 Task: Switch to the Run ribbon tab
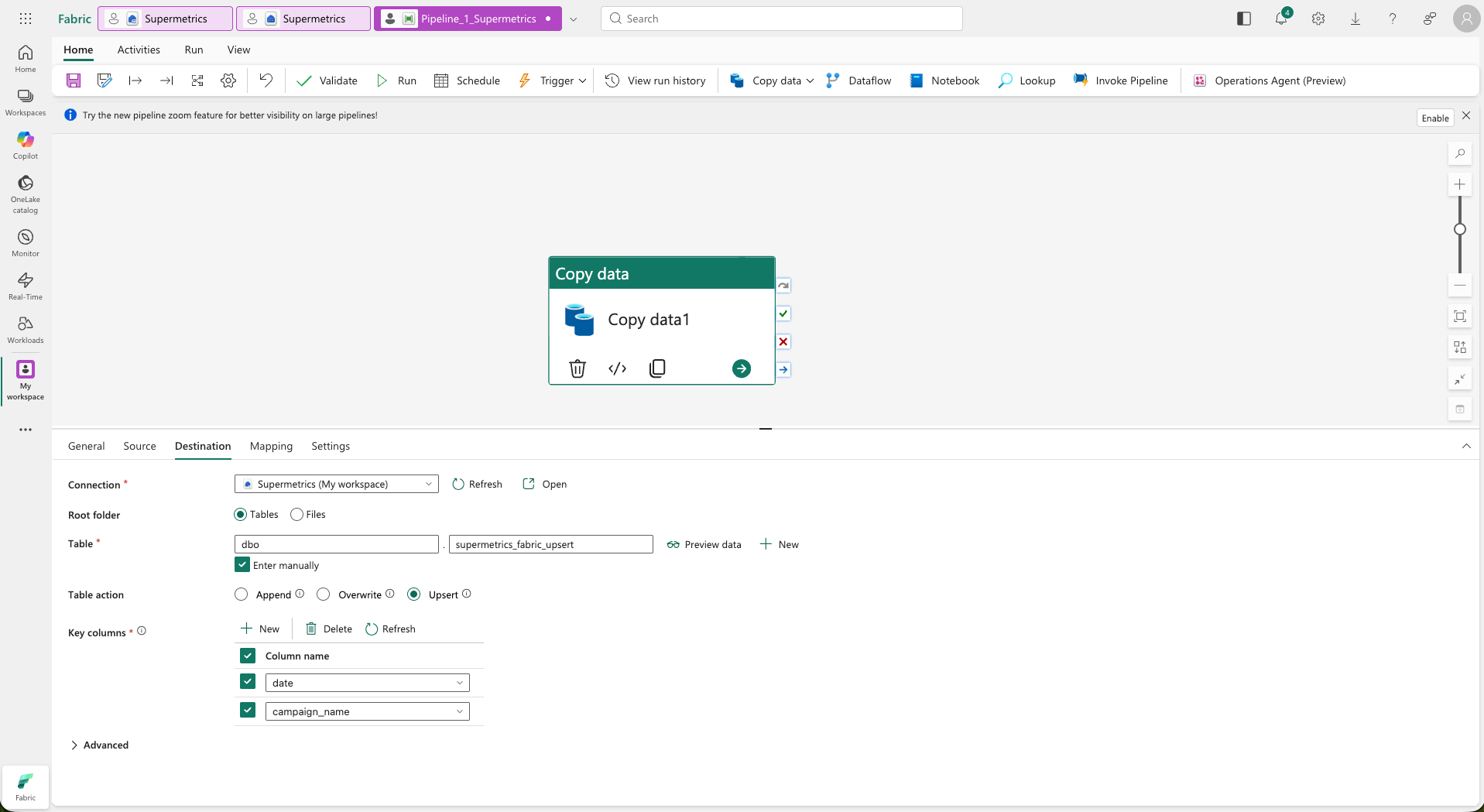point(194,50)
